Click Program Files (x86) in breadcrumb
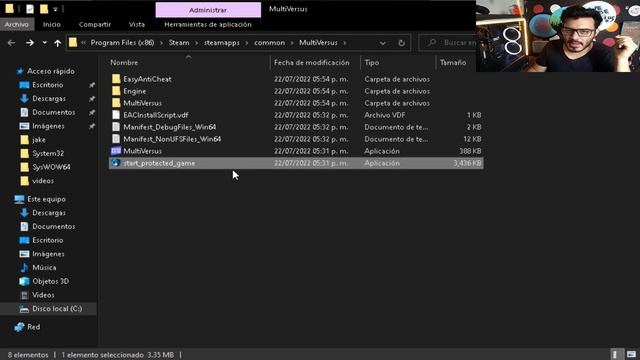Image resolution: width=640 pixels, height=360 pixels. pos(122,42)
